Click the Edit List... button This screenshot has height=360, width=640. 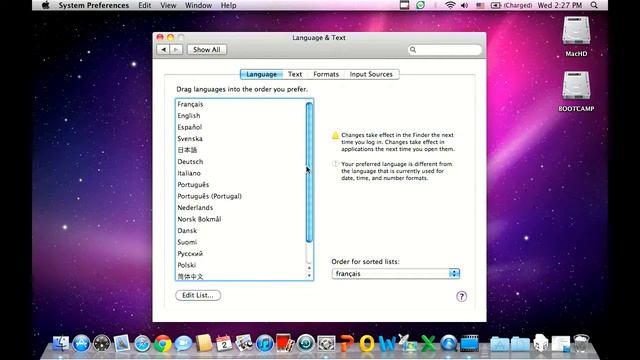[x=198, y=295]
